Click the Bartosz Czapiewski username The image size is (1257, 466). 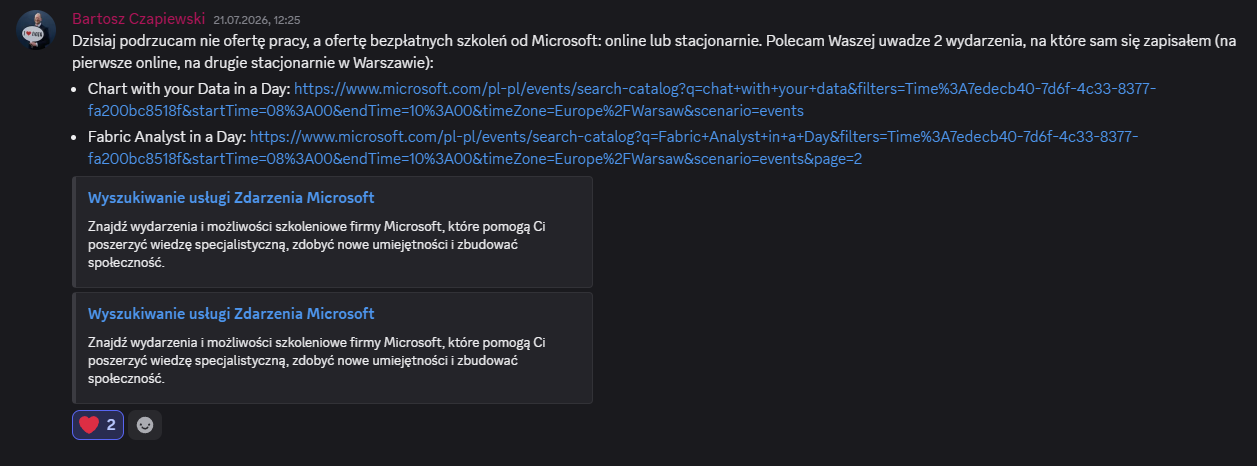[139, 19]
